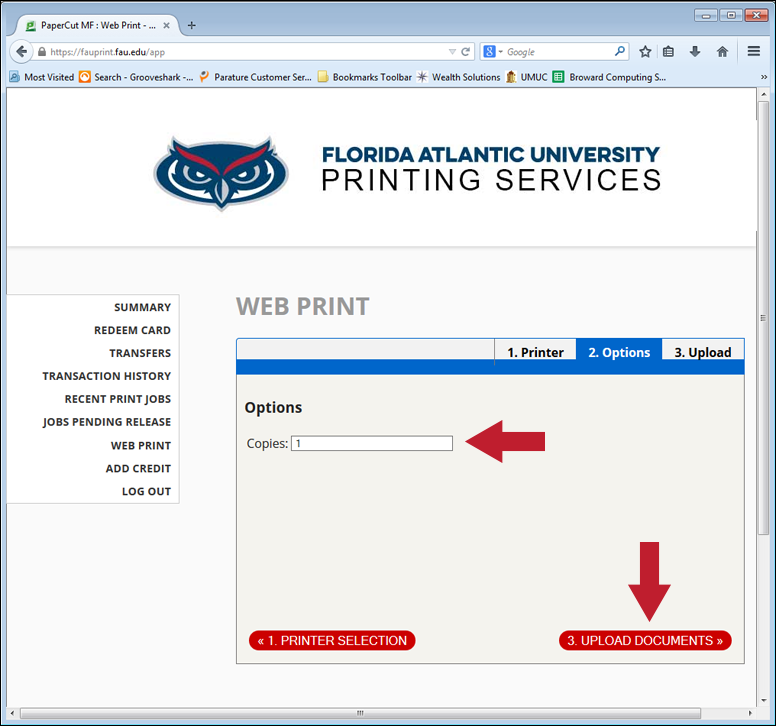Click the search magnifier icon in search box
776x726 pixels.
click(620, 52)
